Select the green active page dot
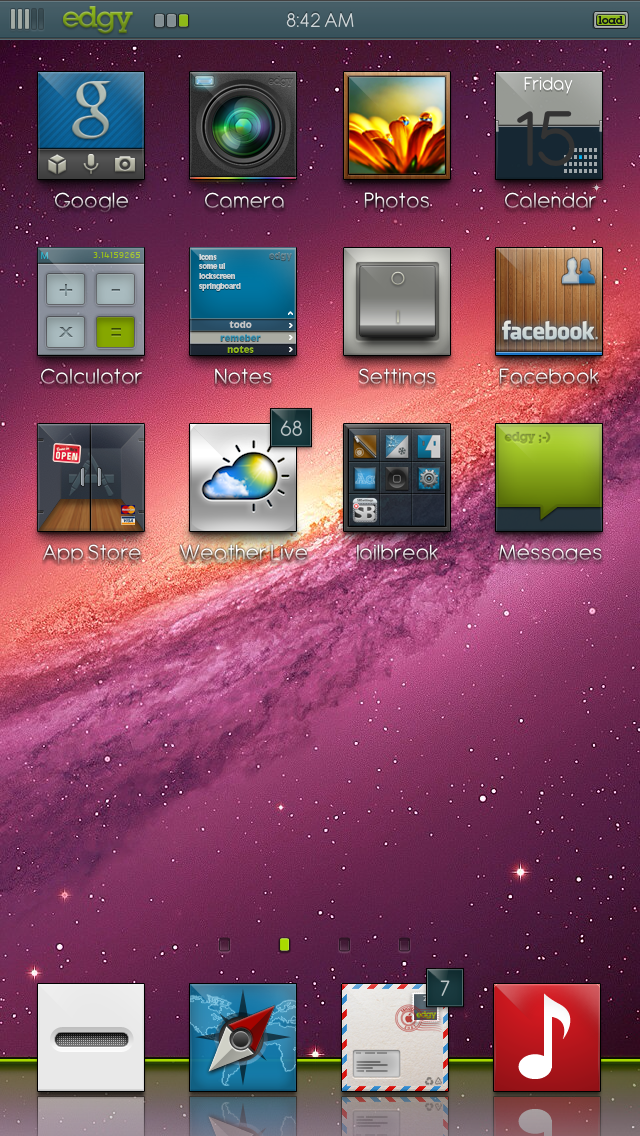 click(285, 944)
